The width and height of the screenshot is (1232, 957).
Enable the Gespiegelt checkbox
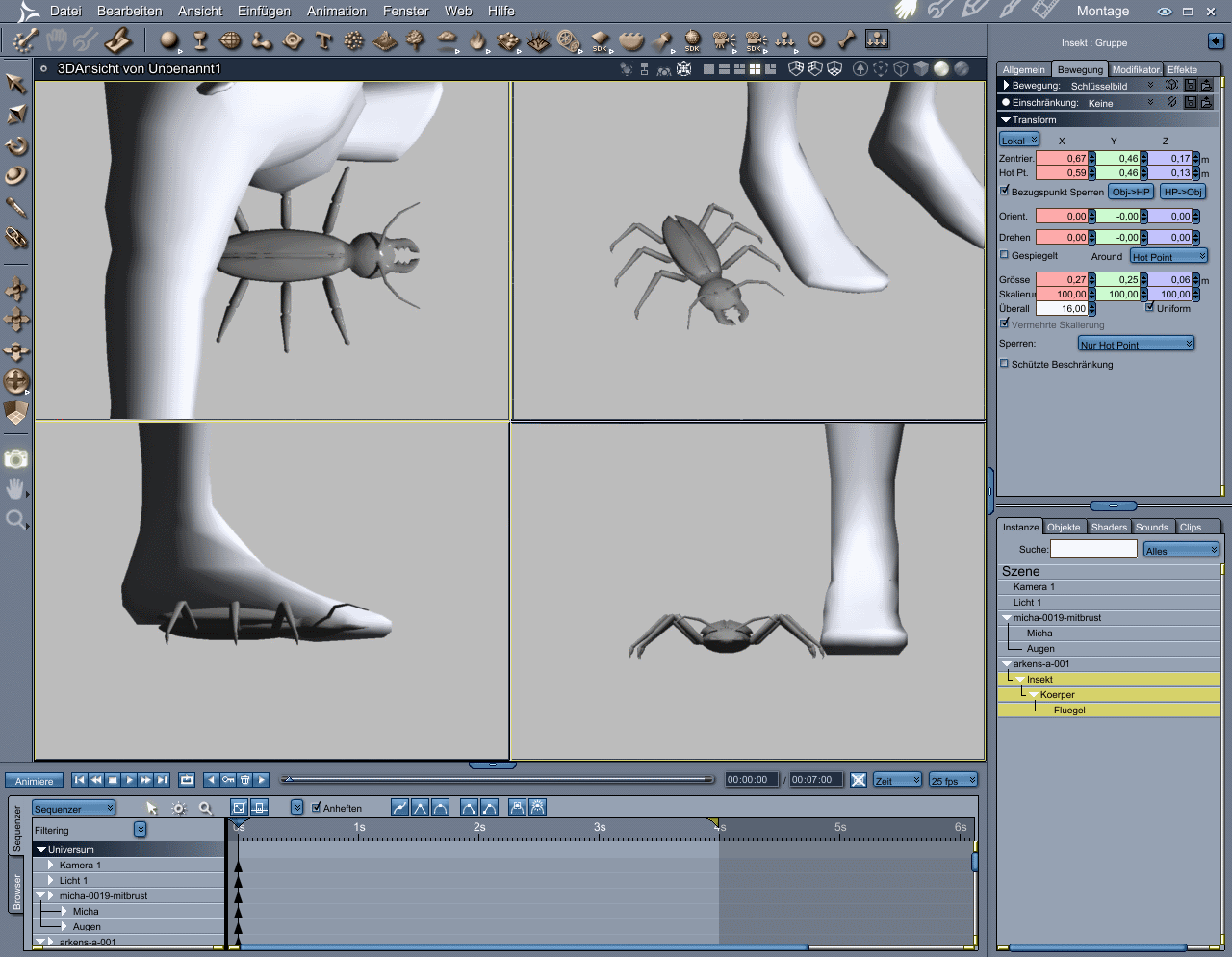[x=1005, y=255]
